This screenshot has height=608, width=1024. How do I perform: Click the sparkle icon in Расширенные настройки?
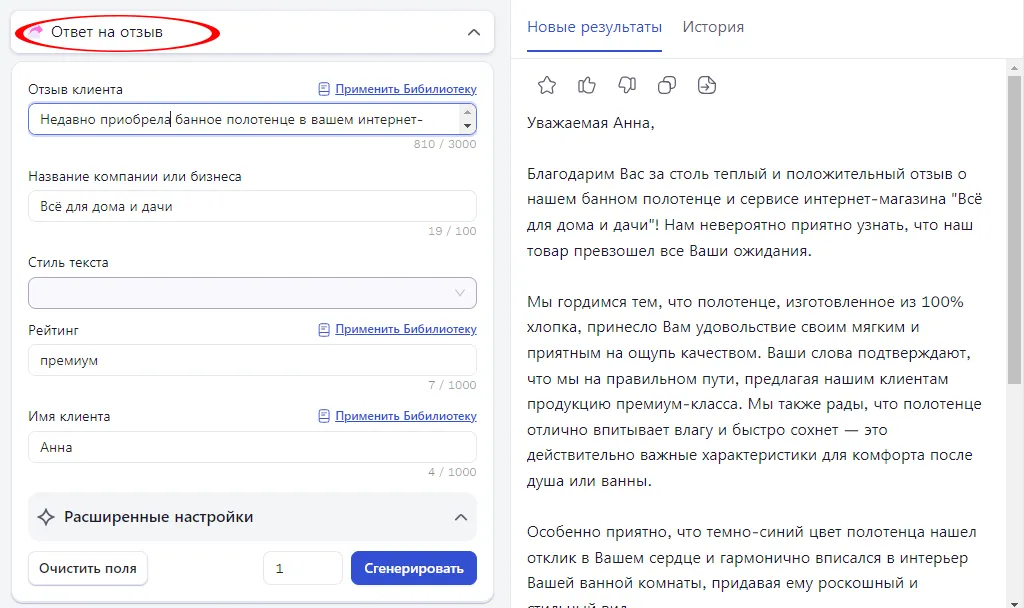44,517
